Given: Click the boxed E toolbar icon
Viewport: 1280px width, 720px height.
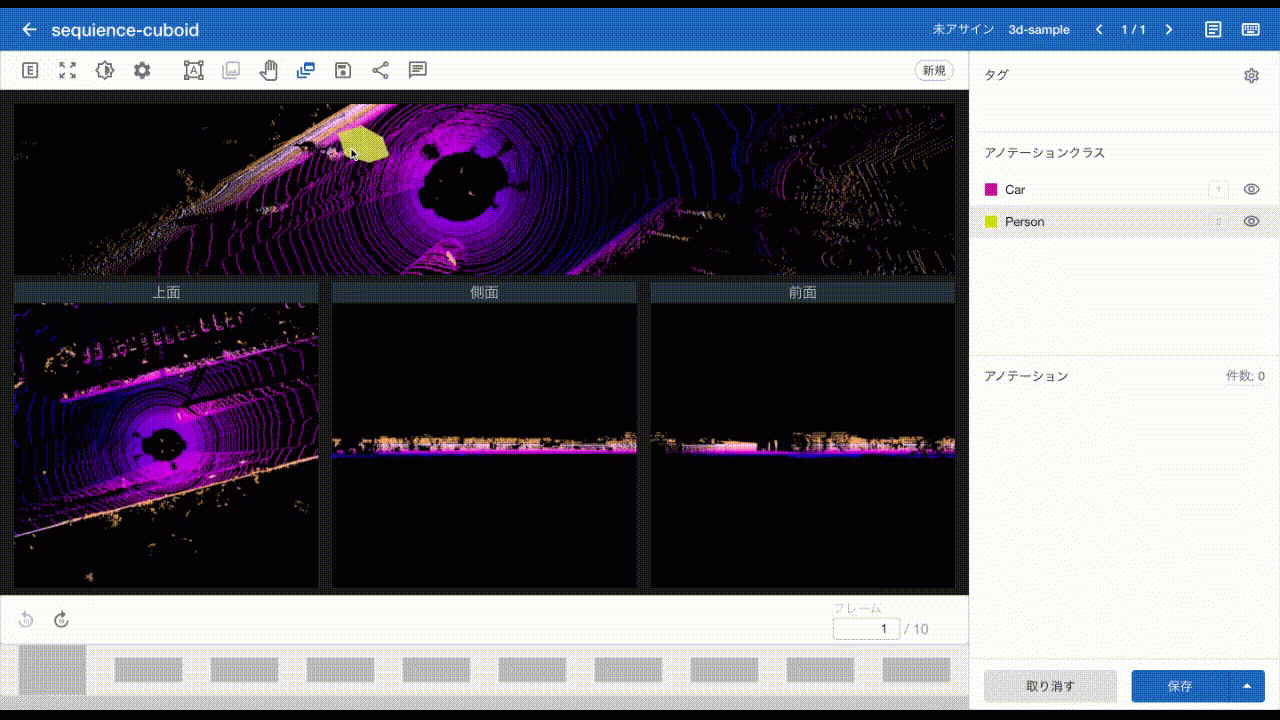Looking at the screenshot, I should point(30,70).
